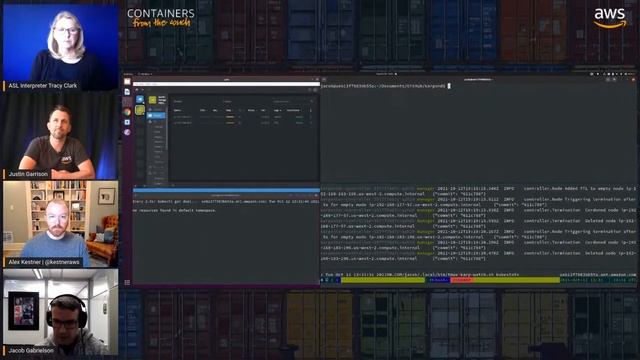640x360 pixels.
Task: Click 'No resources found in default namespace.' text
Action: pyautogui.click(x=175, y=210)
